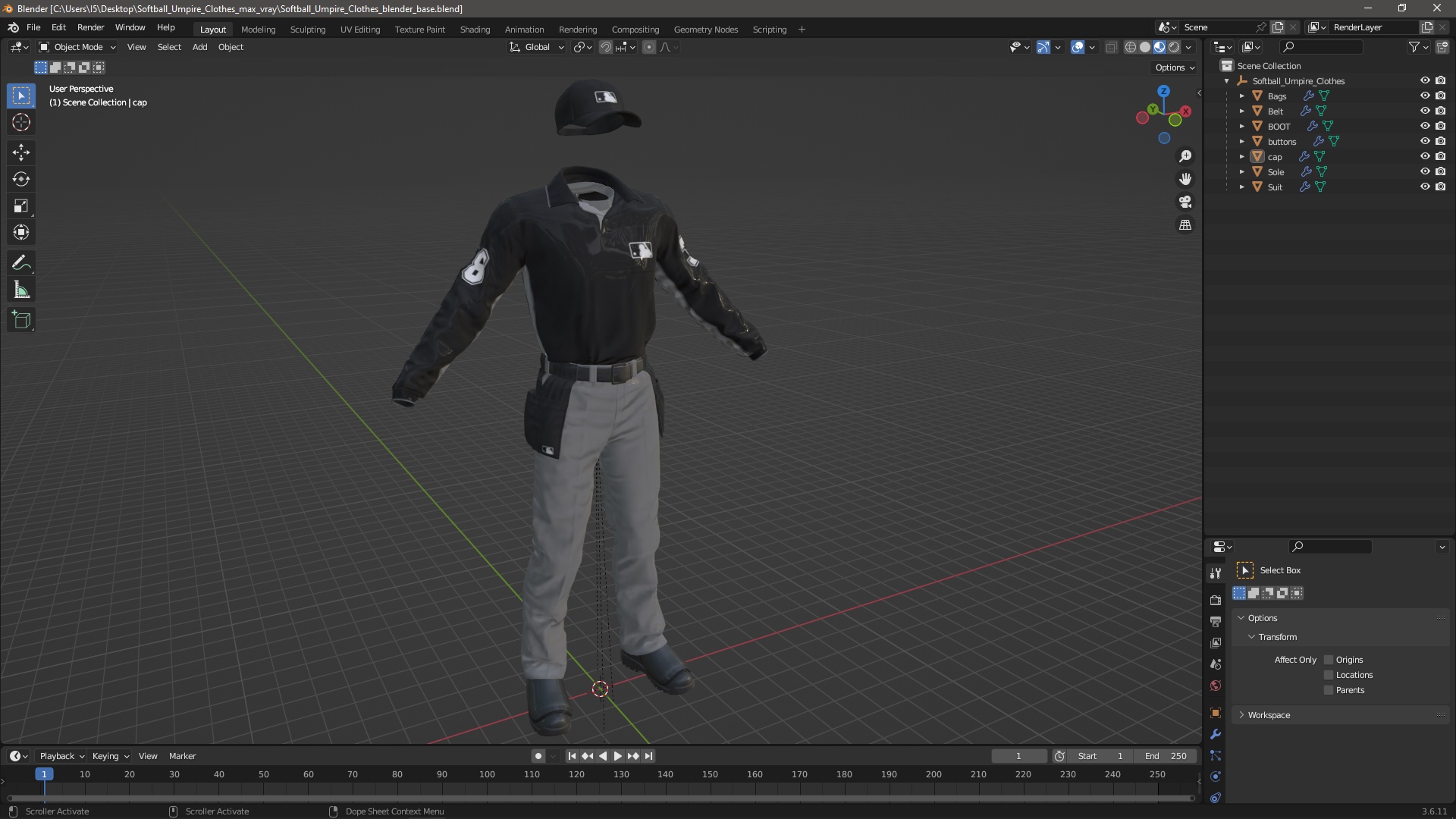This screenshot has height=819, width=1456.
Task: Expand the Workspace panel
Action: pos(1269,715)
